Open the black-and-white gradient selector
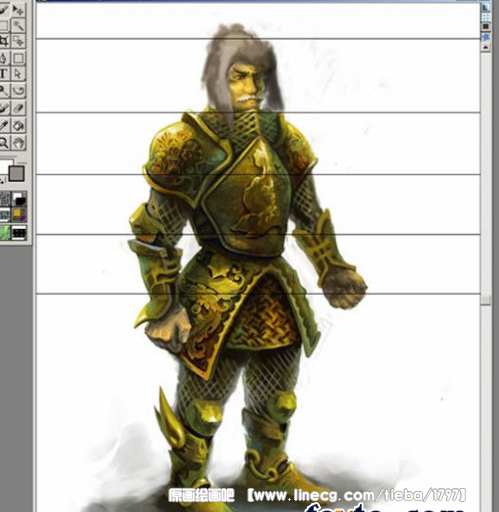 pyautogui.click(x=19, y=199)
